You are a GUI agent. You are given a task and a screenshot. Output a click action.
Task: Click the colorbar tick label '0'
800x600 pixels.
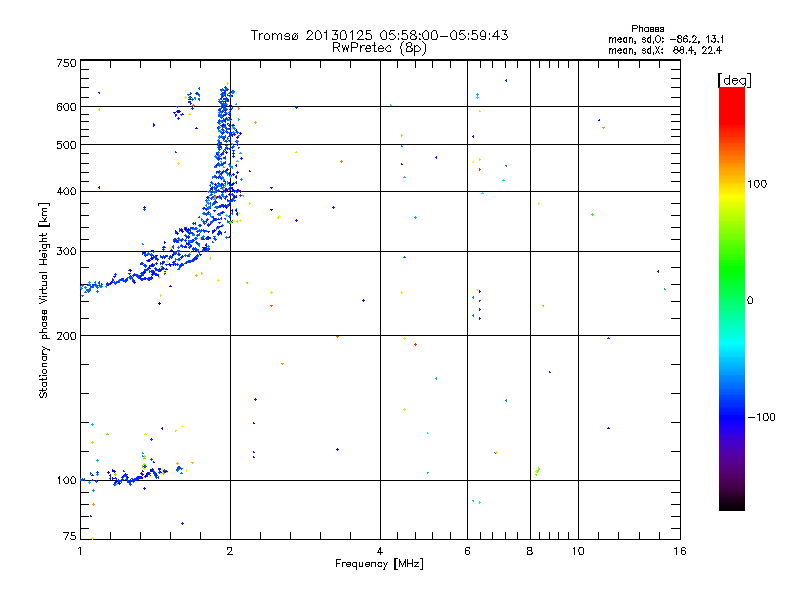click(750, 301)
